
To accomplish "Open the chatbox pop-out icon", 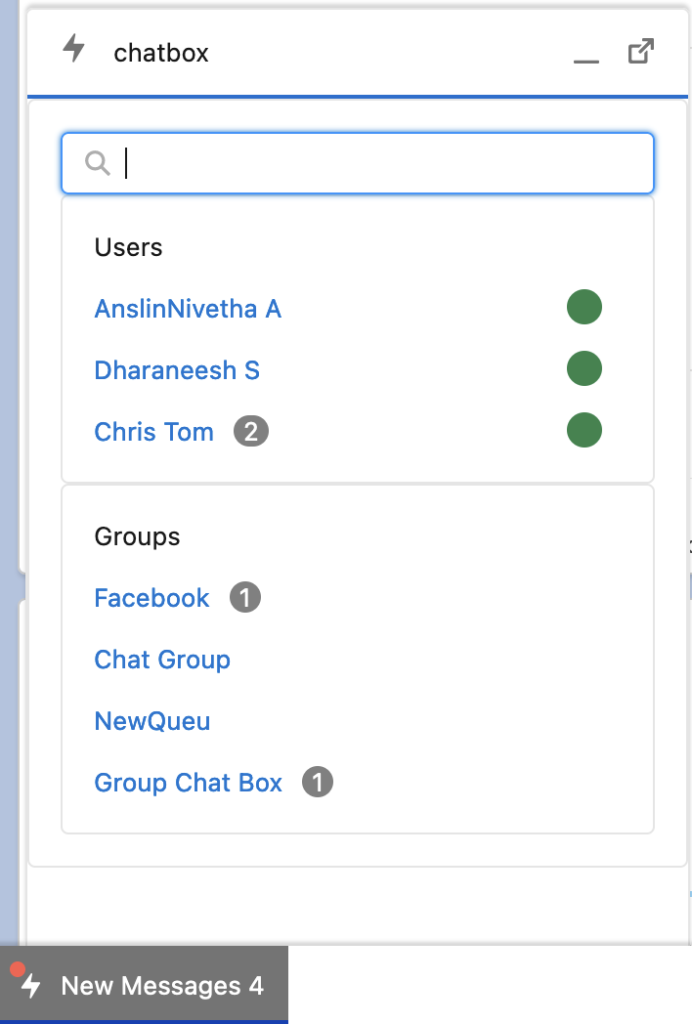I will [643, 49].
